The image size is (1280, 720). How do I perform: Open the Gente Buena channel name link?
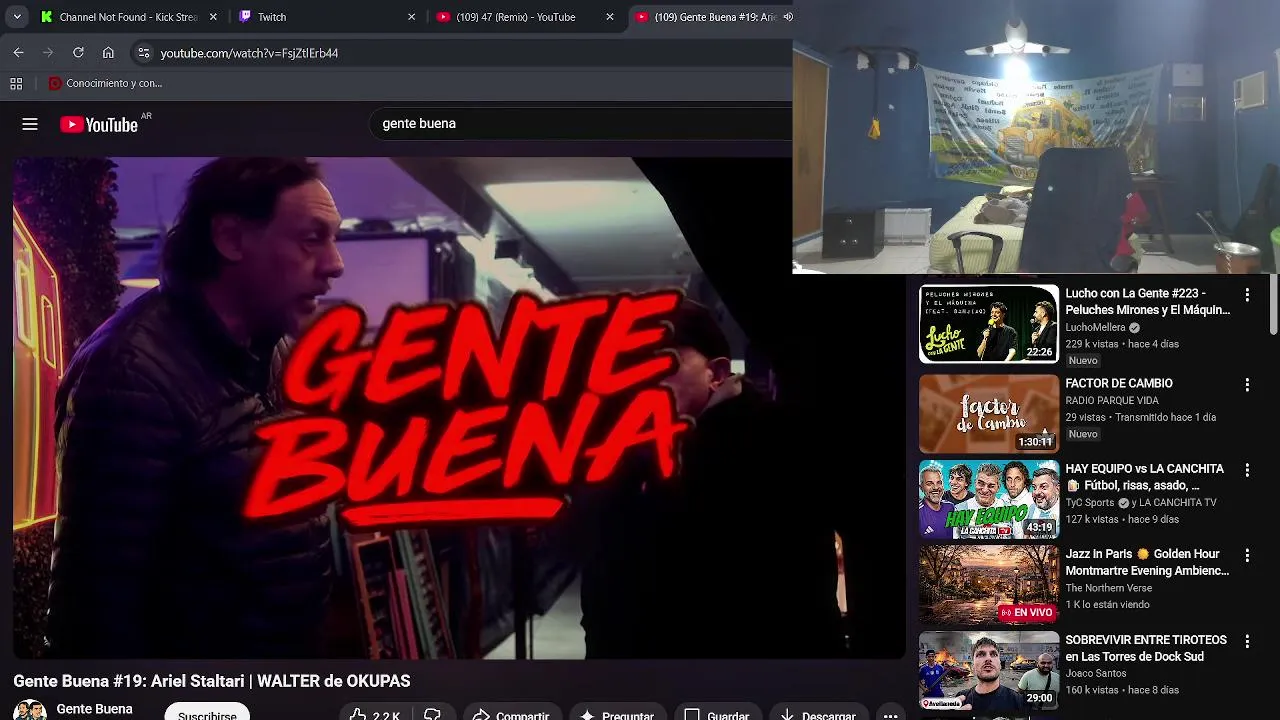(x=94, y=709)
